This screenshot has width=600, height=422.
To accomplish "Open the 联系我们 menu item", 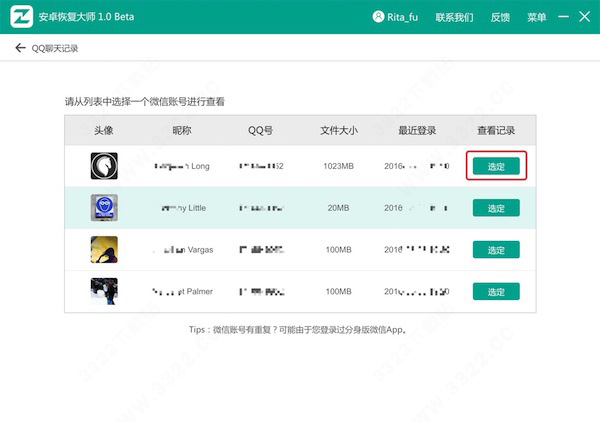I will click(454, 17).
